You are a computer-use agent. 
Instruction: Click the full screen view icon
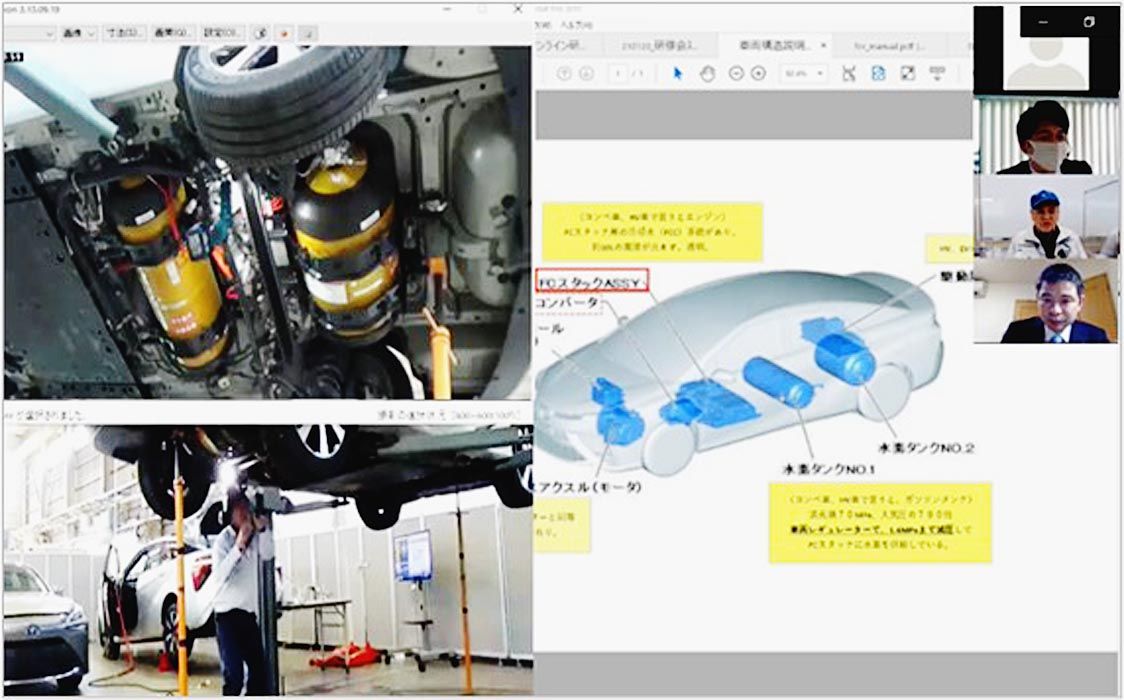(908, 73)
